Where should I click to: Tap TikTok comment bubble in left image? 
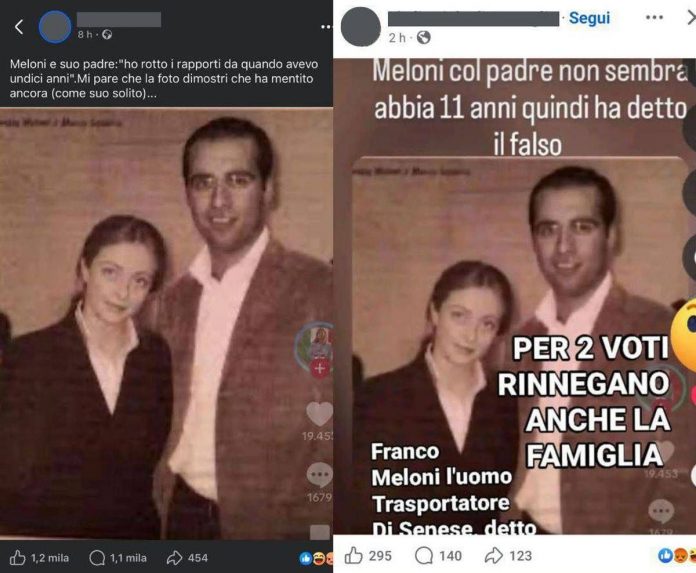click(320, 475)
